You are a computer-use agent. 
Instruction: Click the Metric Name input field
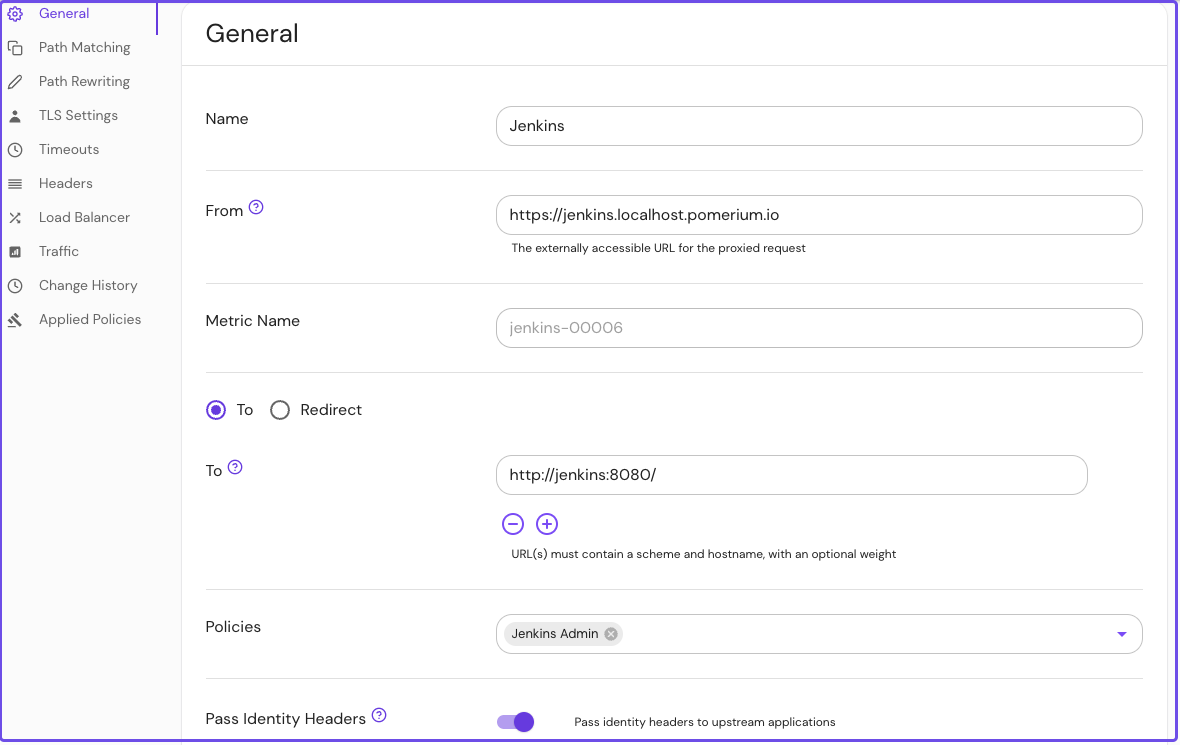click(x=818, y=328)
